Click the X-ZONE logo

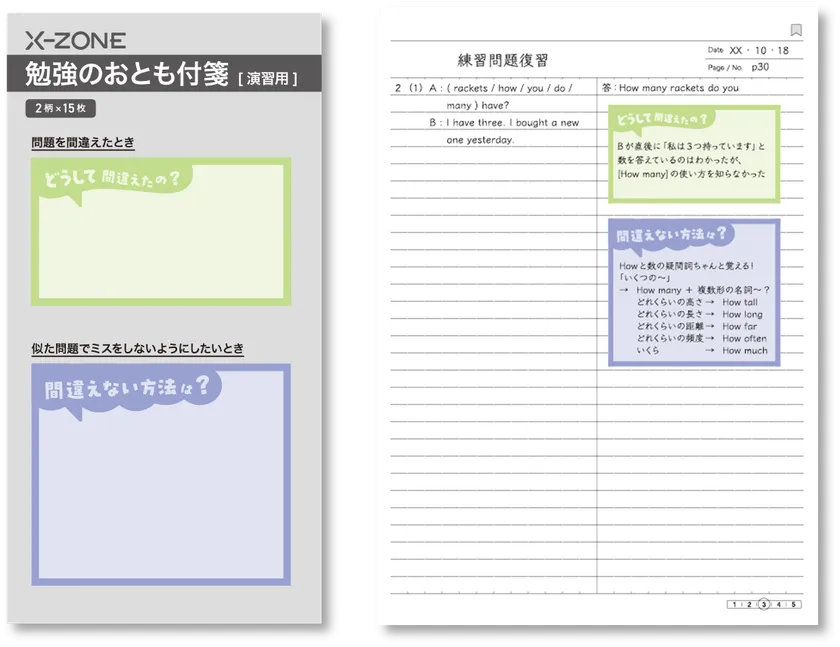76,41
